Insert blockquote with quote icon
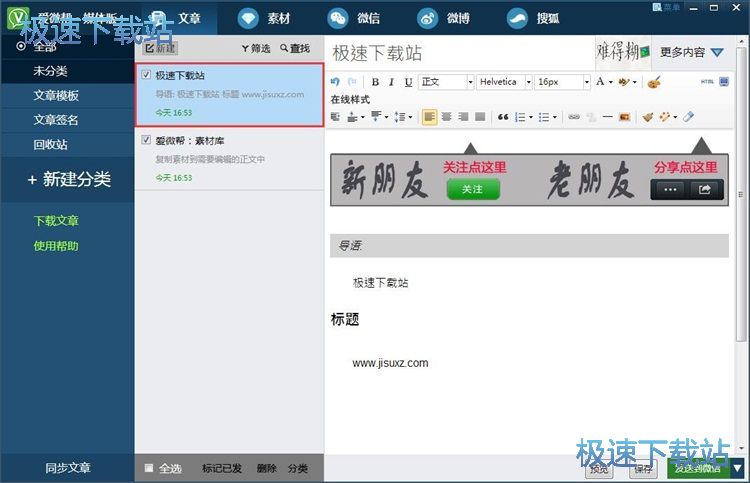This screenshot has height=483, width=750. point(503,117)
